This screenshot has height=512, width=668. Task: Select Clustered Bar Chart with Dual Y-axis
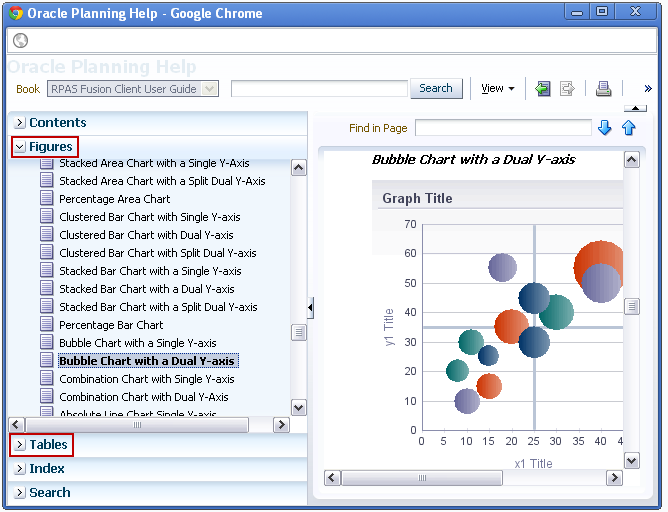[146, 235]
